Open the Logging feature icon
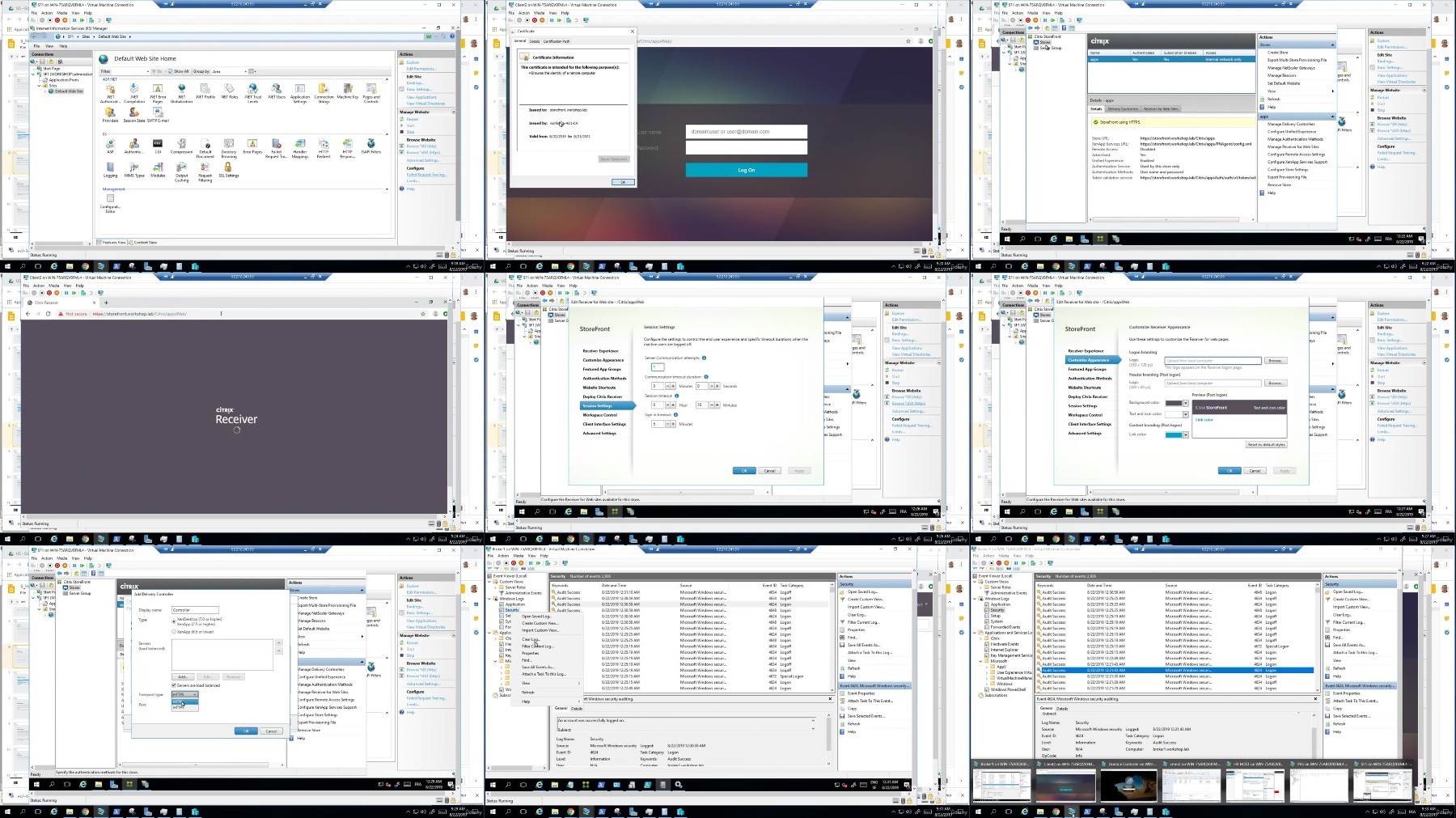This screenshot has width=1456, height=818. click(110, 170)
